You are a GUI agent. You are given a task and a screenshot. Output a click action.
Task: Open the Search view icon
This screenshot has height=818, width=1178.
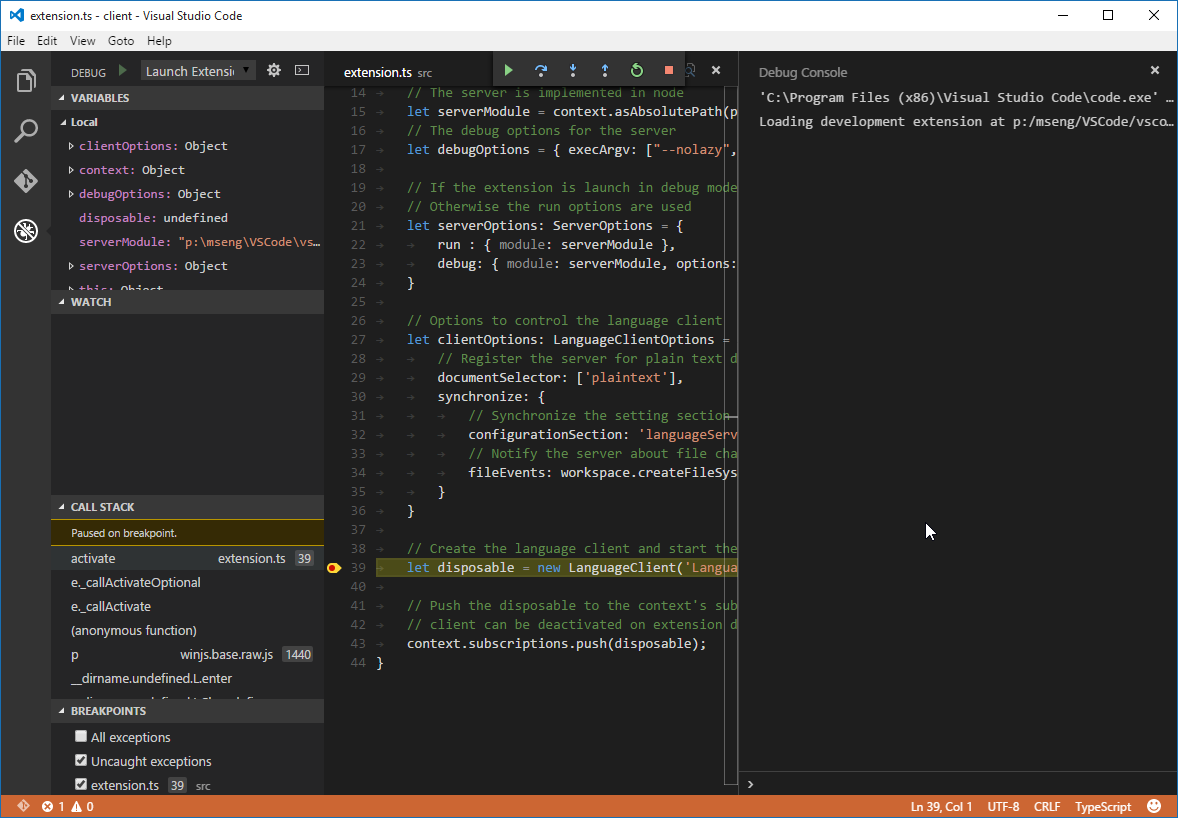point(26,131)
